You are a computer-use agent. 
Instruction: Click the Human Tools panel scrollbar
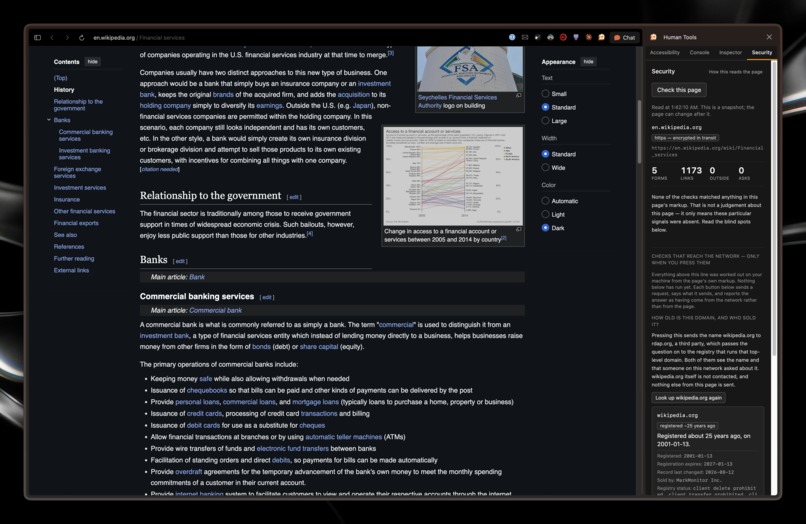[774, 206]
